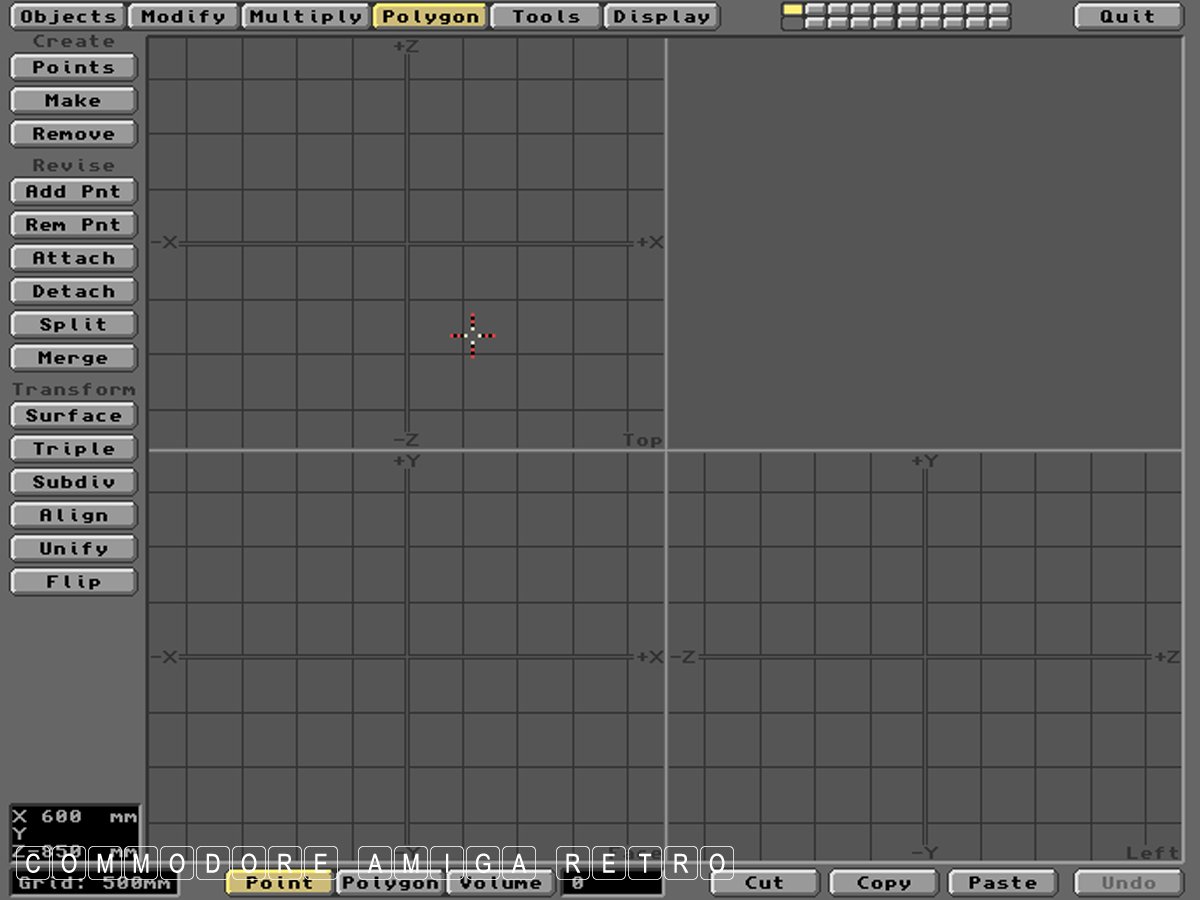The height and width of the screenshot is (900, 1200).
Task: Click the Split button
Action: point(73,325)
